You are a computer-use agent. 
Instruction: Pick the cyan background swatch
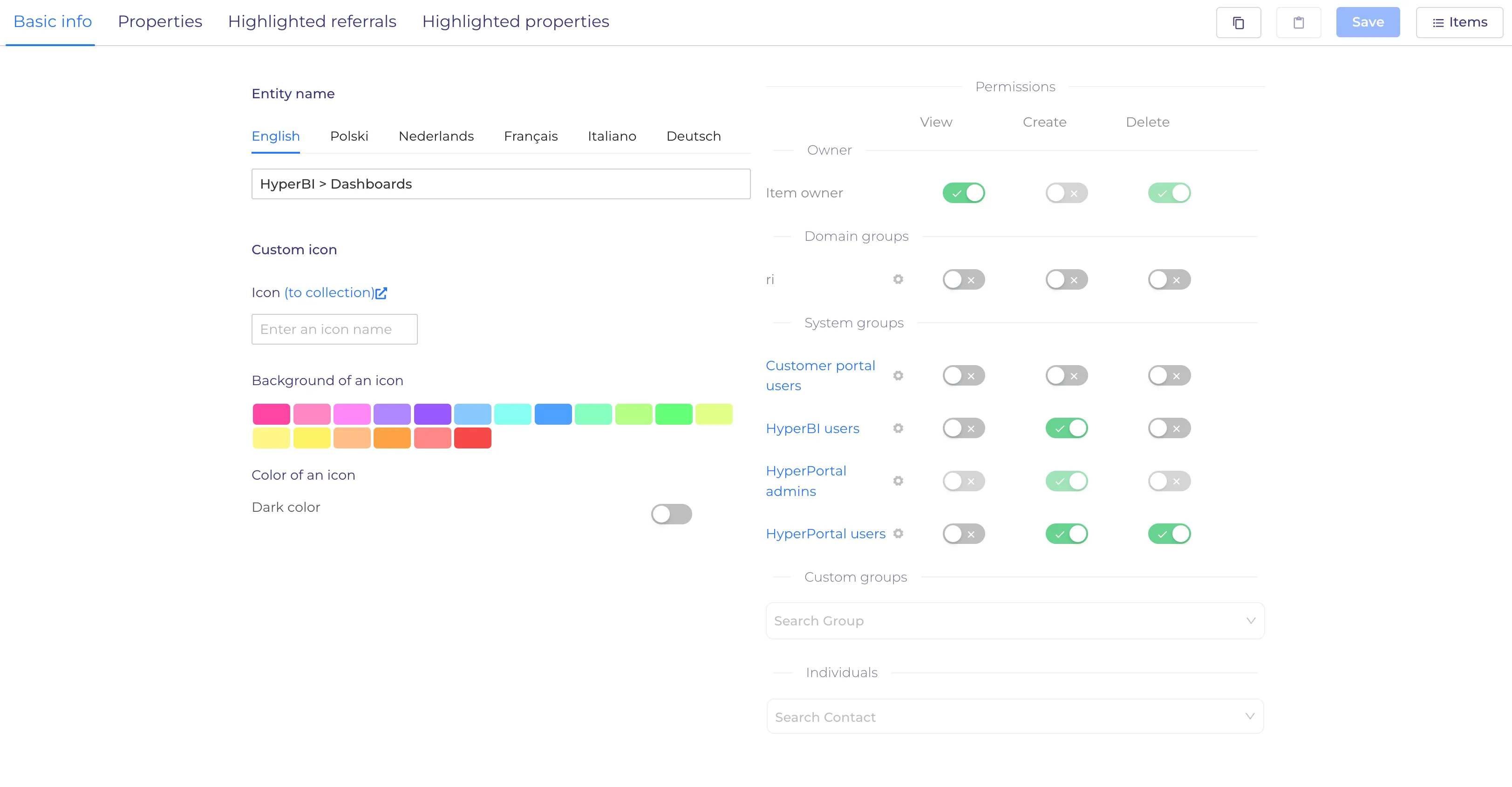[512, 414]
